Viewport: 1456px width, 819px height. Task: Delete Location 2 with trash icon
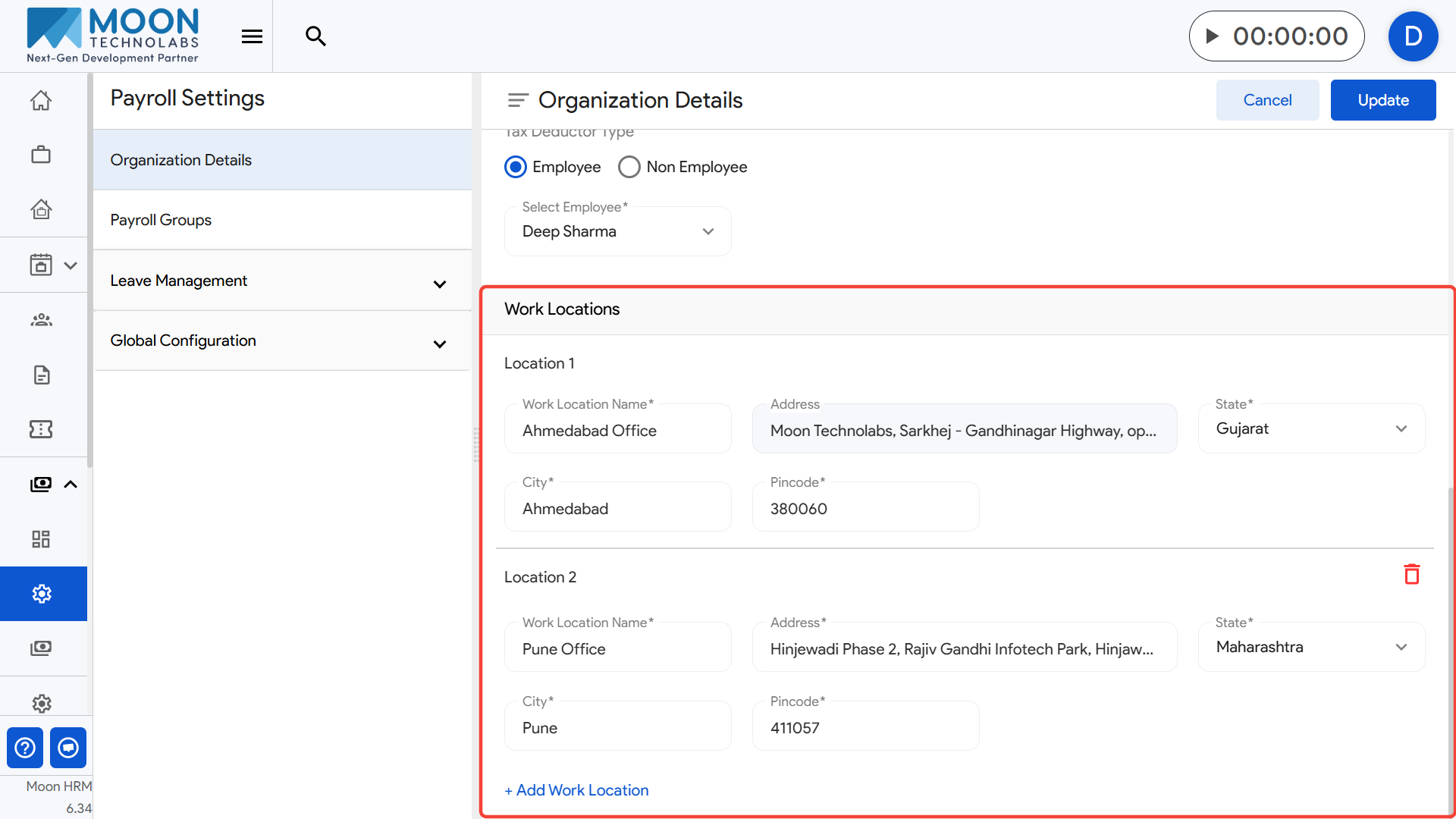[x=1411, y=575]
